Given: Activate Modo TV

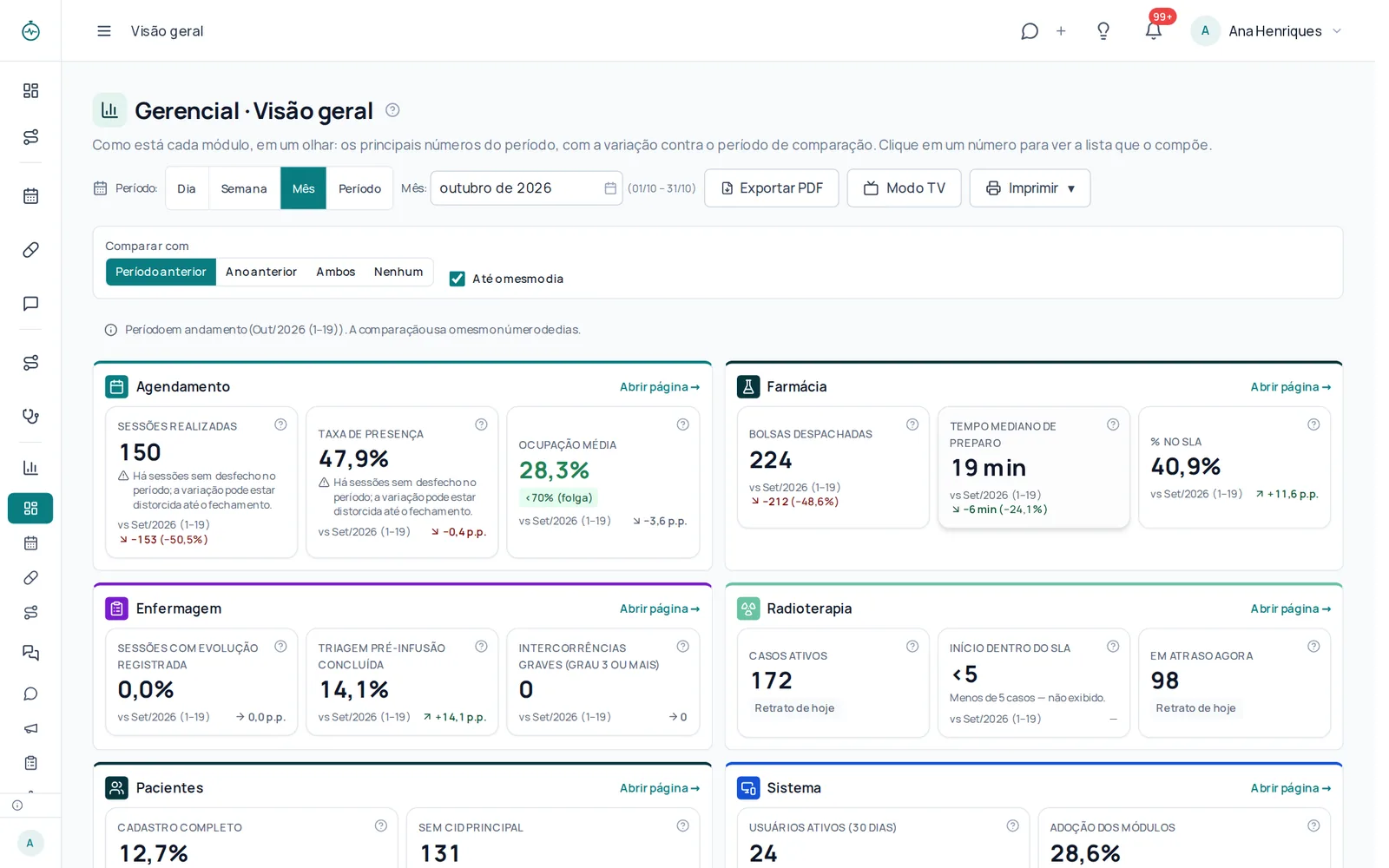Looking at the screenshot, I should point(904,188).
